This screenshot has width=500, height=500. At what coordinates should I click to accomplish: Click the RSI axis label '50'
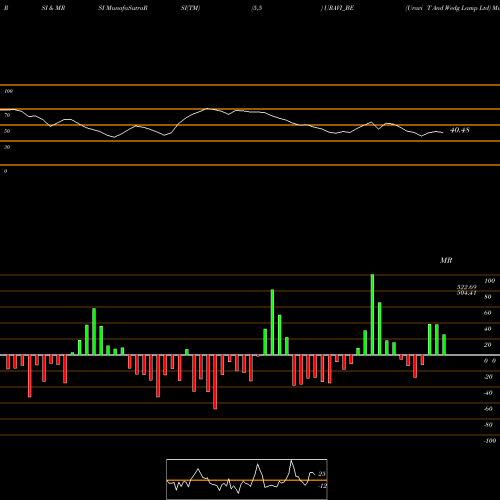point(7,131)
